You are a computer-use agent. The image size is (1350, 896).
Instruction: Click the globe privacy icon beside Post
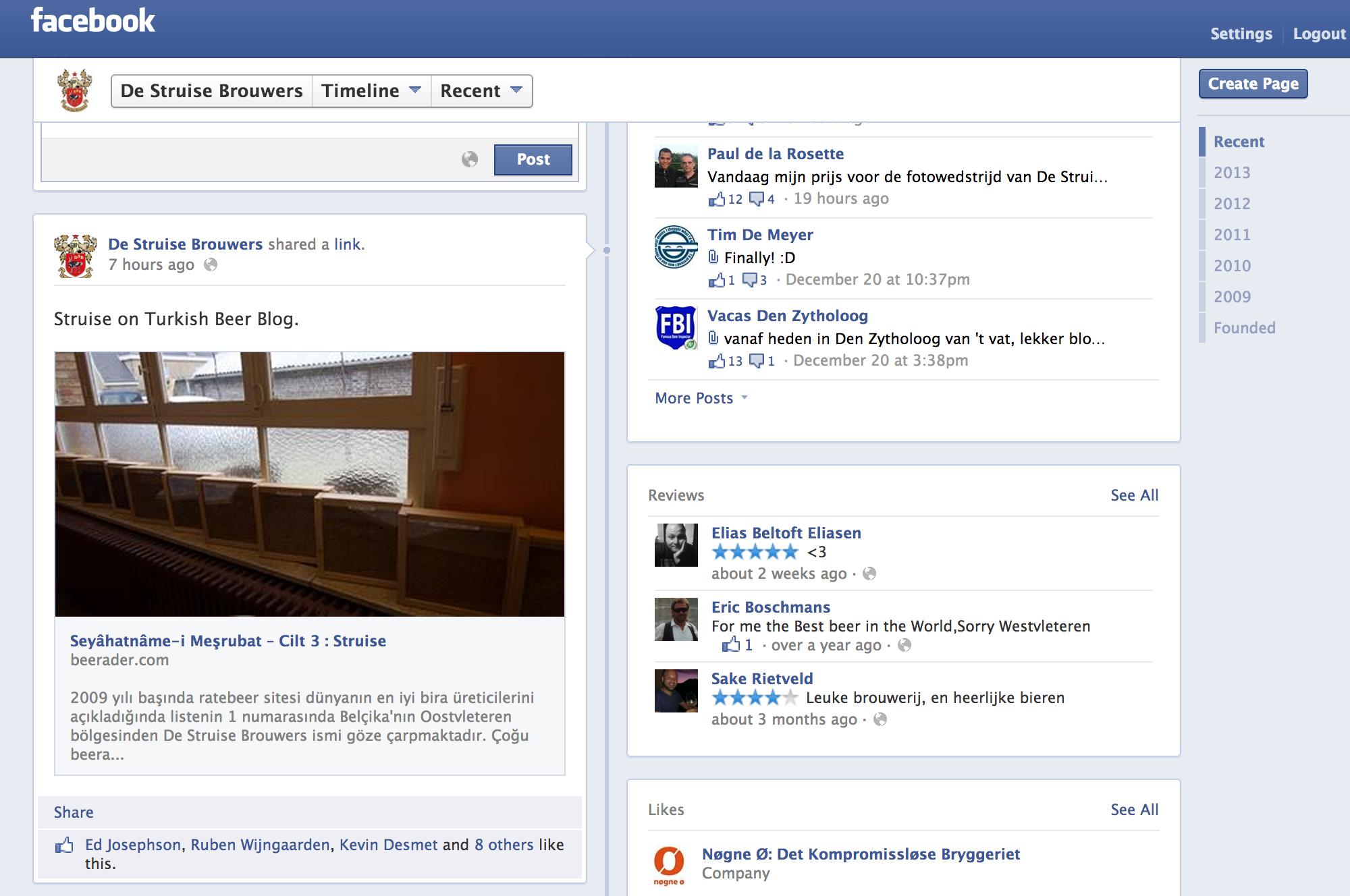(469, 159)
